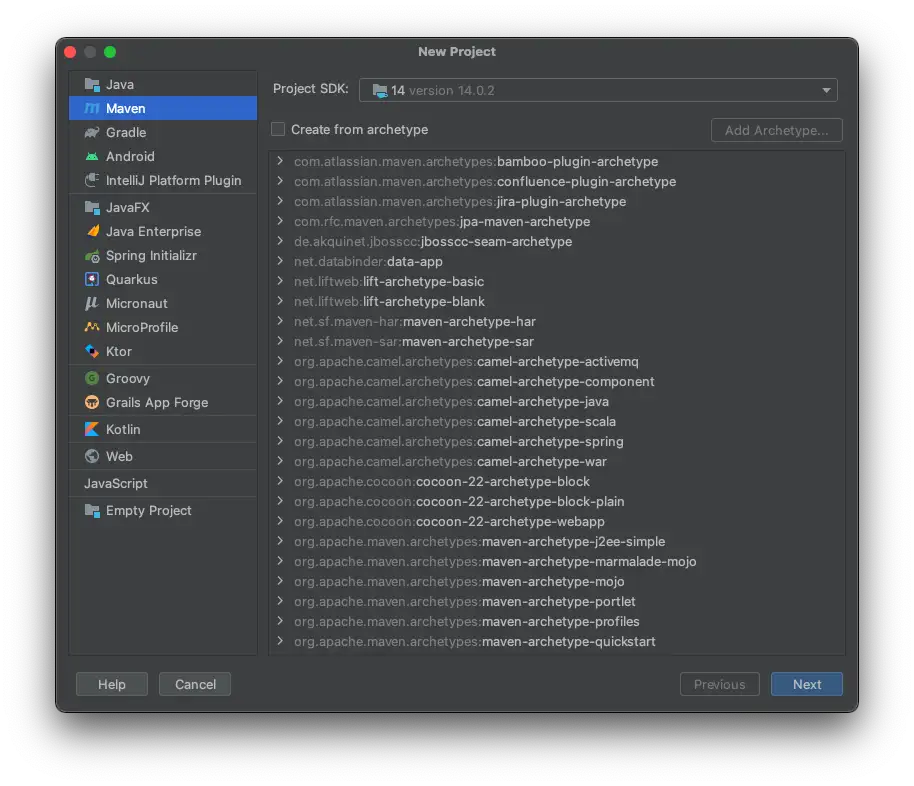
Task: Click the Empty Project folder icon
Action: coord(92,511)
